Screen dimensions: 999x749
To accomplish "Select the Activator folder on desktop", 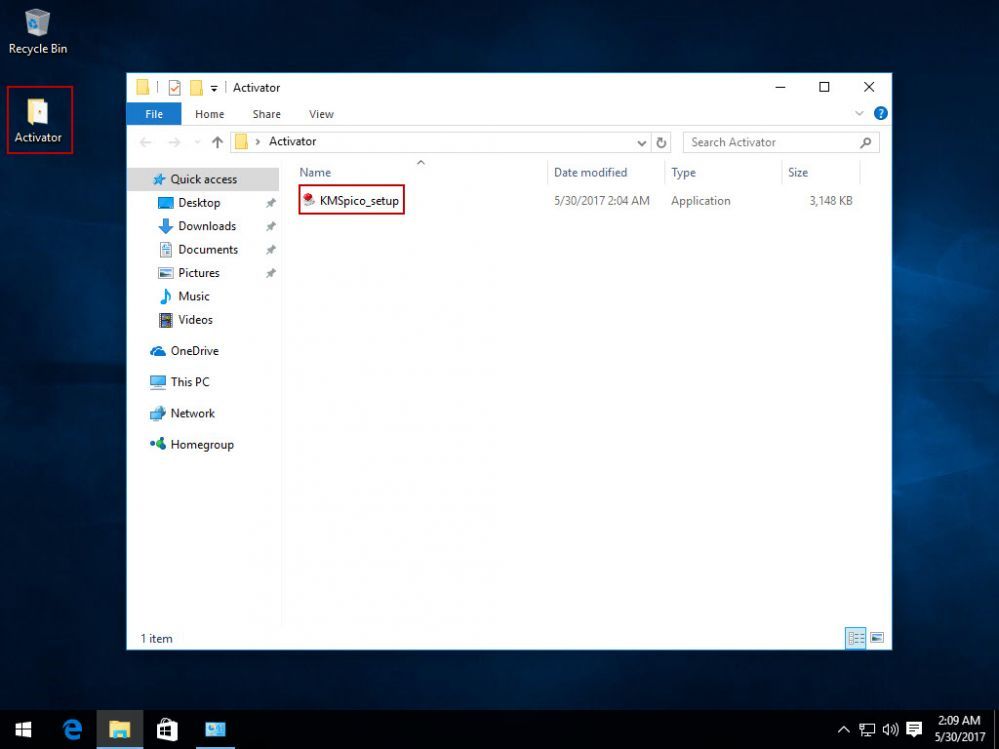I will 39,120.
